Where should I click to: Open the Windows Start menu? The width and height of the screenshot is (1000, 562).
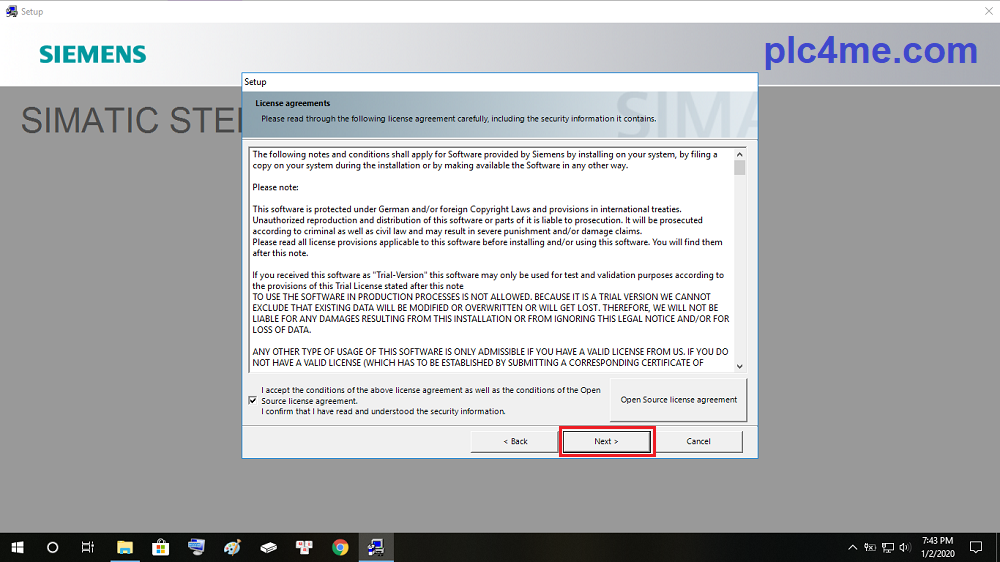click(17, 547)
